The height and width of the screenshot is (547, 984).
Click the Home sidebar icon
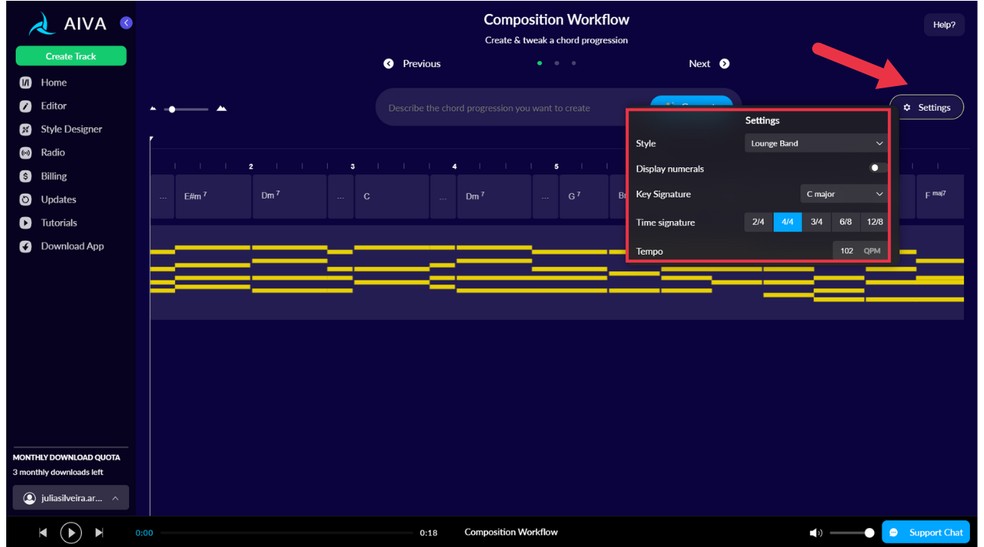coord(25,82)
